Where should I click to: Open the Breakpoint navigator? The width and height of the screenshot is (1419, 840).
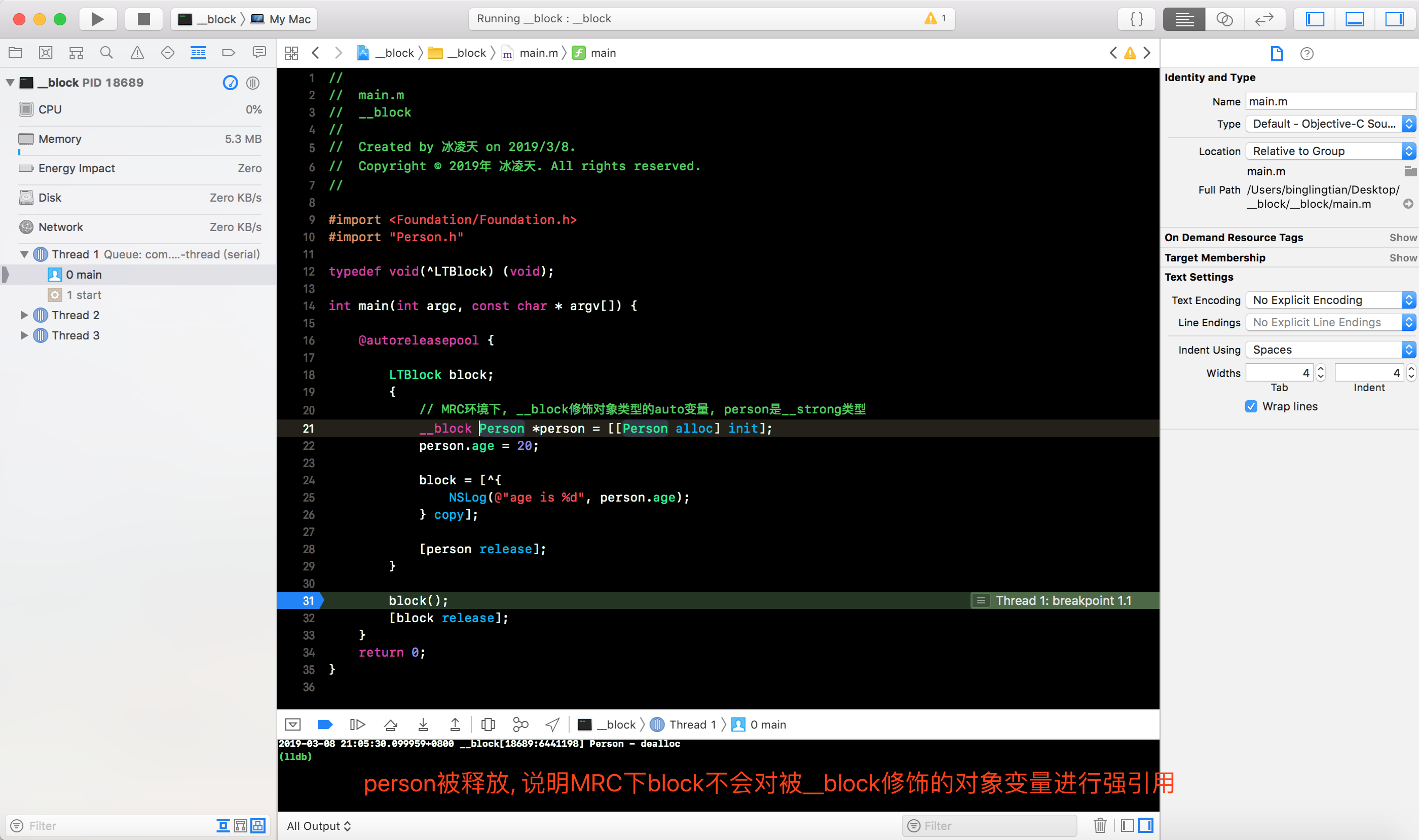[229, 53]
